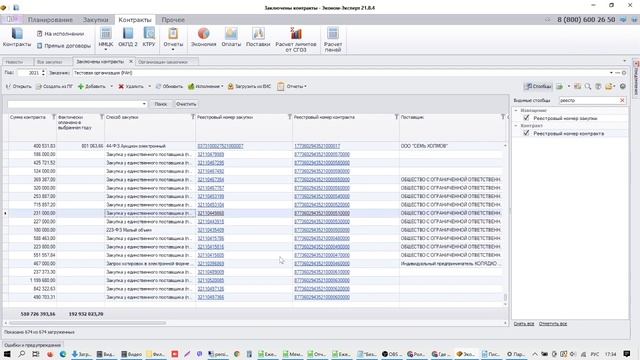Filter the Способ закупки column
Viewport: 640px width, 360px height.
193,117
